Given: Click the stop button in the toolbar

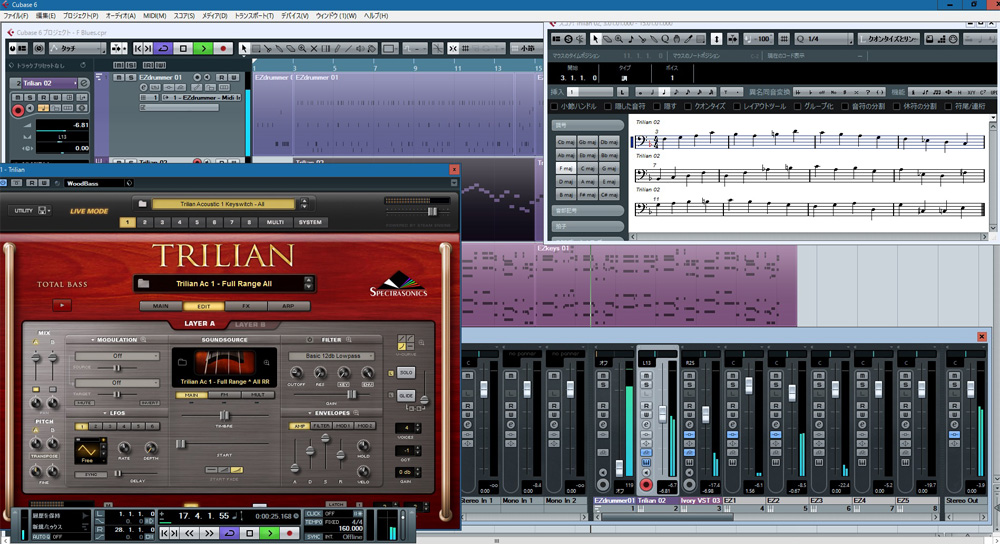Looking at the screenshot, I should [x=183, y=48].
